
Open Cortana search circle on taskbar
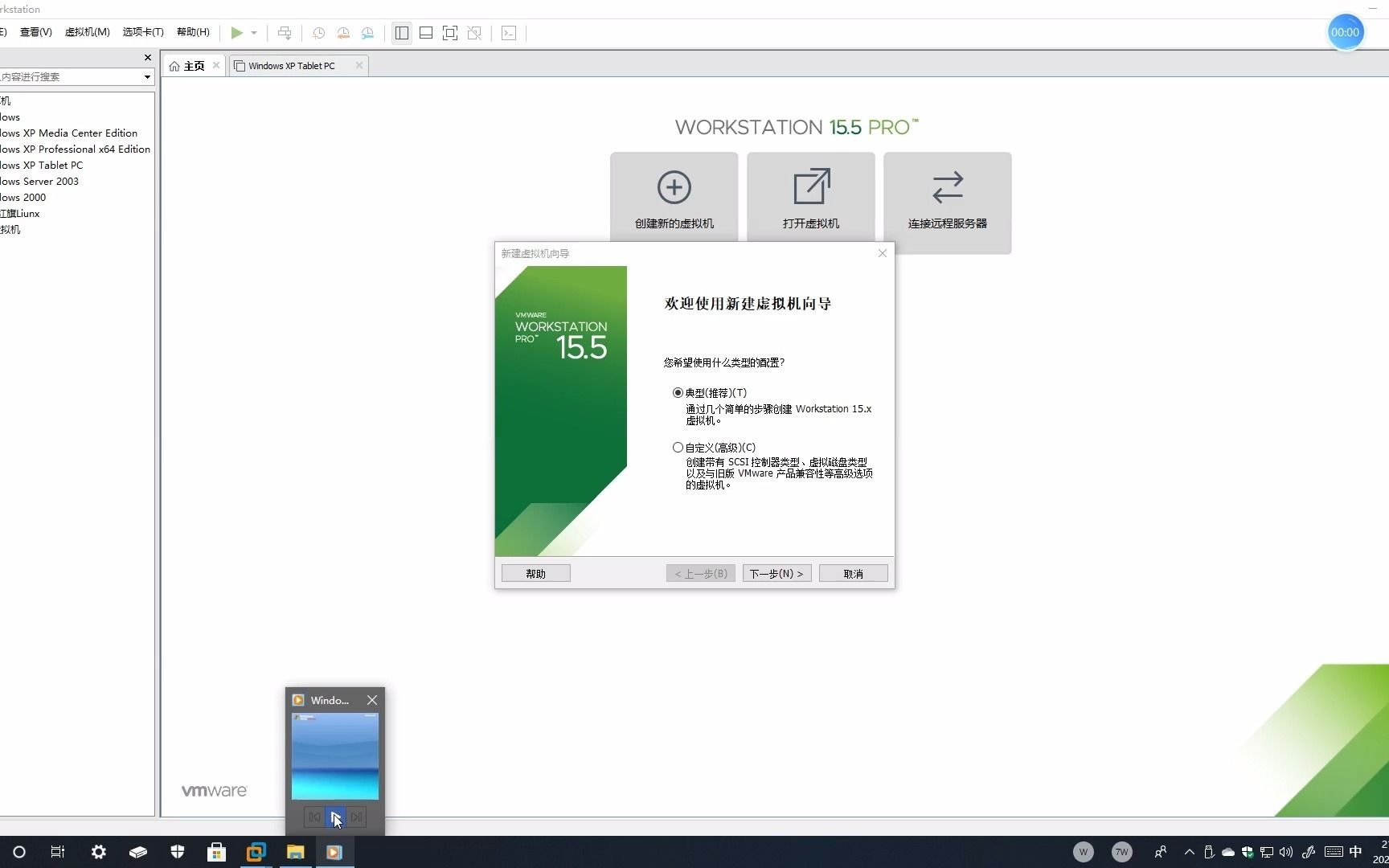click(x=19, y=852)
